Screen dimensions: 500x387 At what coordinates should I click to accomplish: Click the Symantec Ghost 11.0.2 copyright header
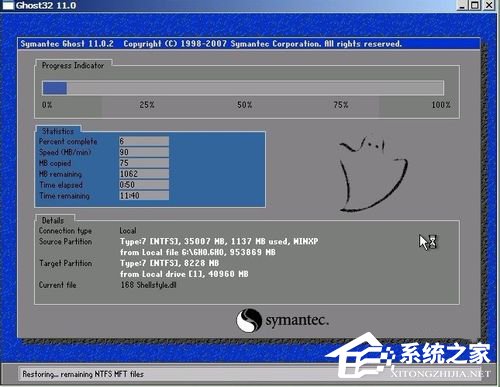click(211, 44)
